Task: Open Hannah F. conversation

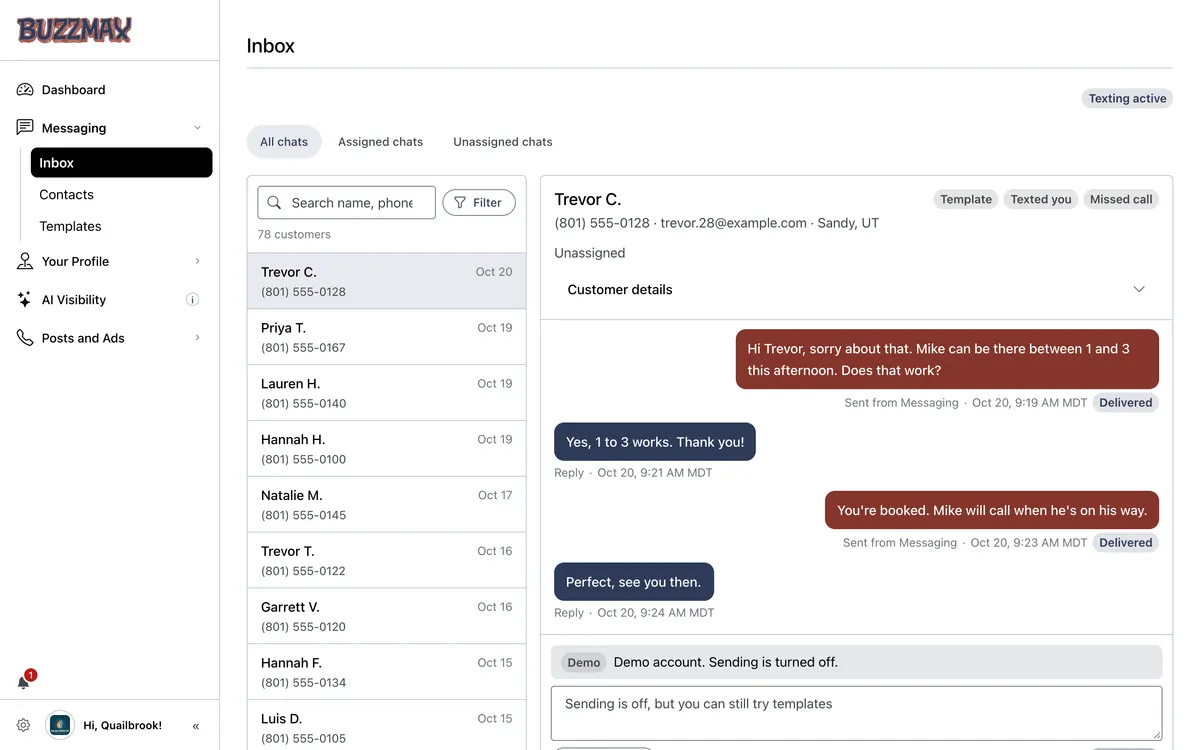Action: point(387,673)
